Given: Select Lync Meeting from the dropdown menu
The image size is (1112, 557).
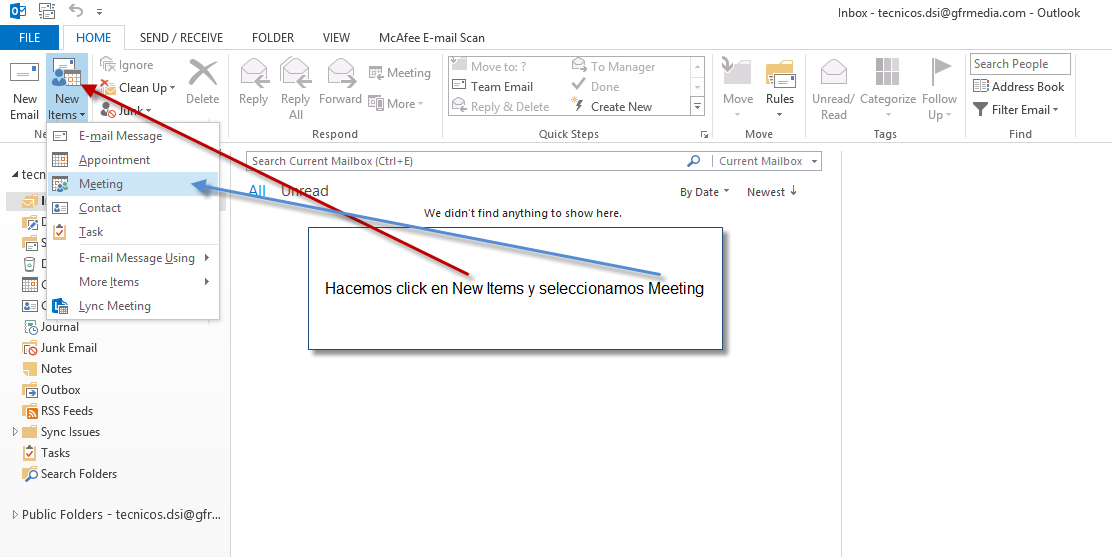Looking at the screenshot, I should [114, 306].
